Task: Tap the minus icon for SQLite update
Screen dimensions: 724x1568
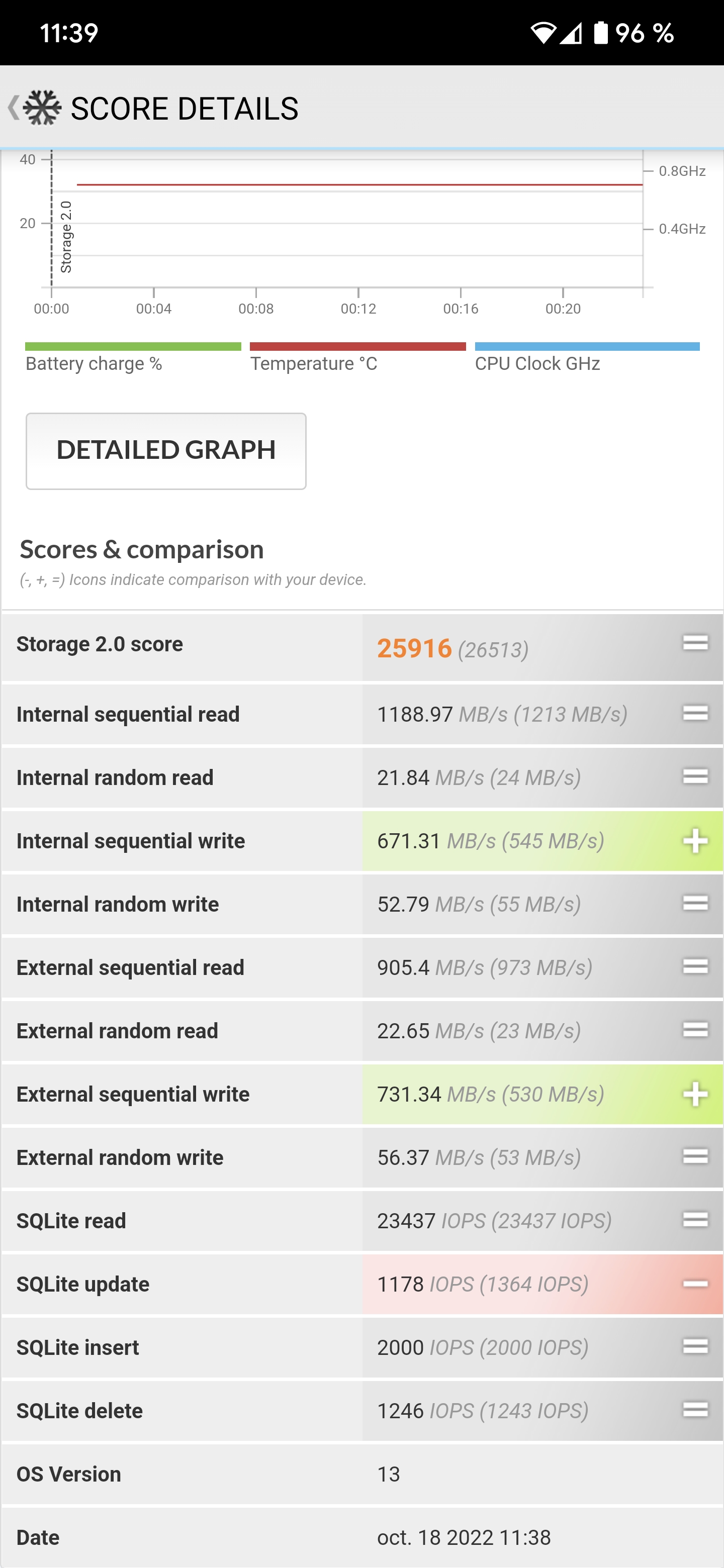Action: pyautogui.click(x=695, y=1285)
